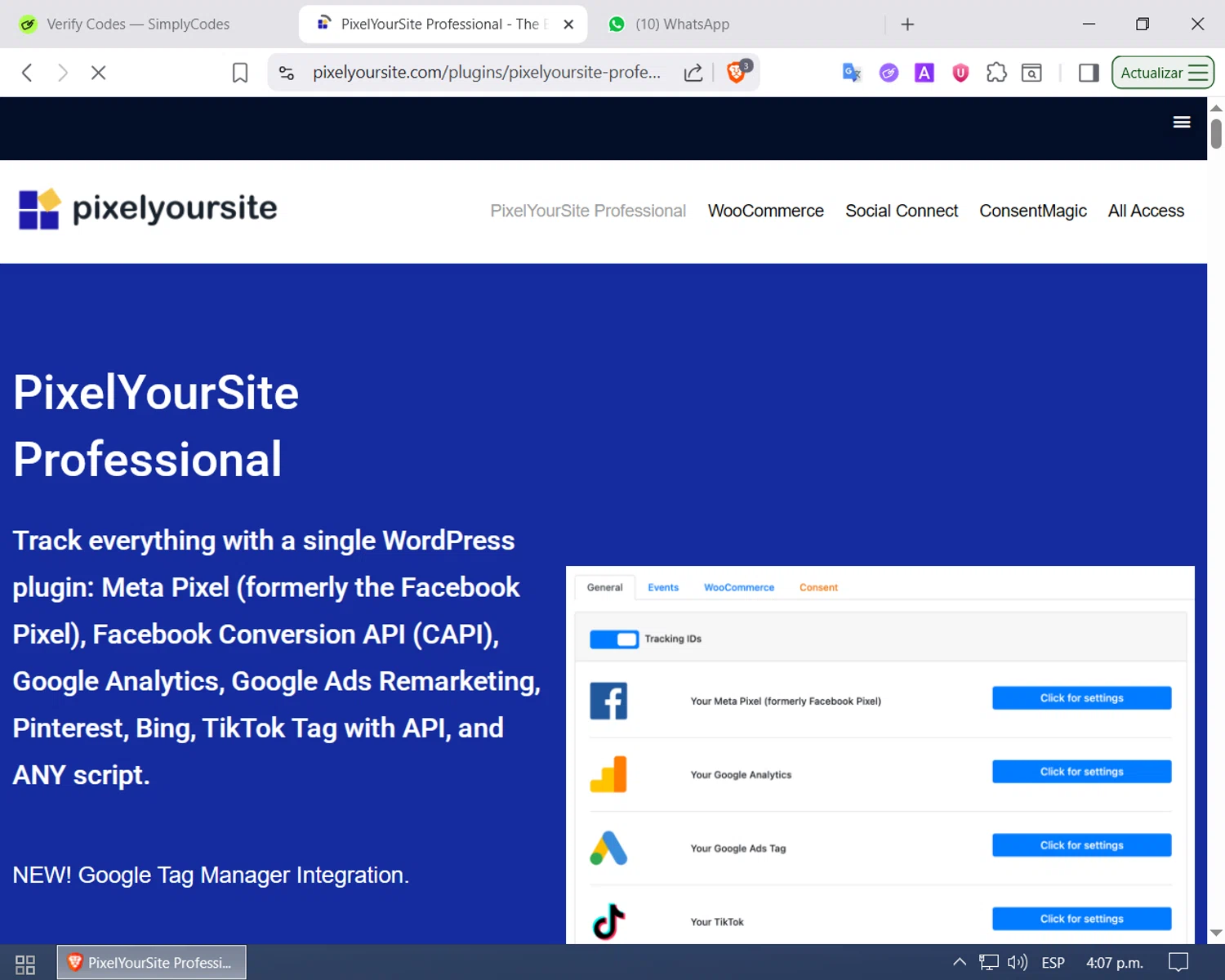Image resolution: width=1225 pixels, height=980 pixels.
Task: Click 'Your Google Analytics' label
Action: click(x=741, y=774)
